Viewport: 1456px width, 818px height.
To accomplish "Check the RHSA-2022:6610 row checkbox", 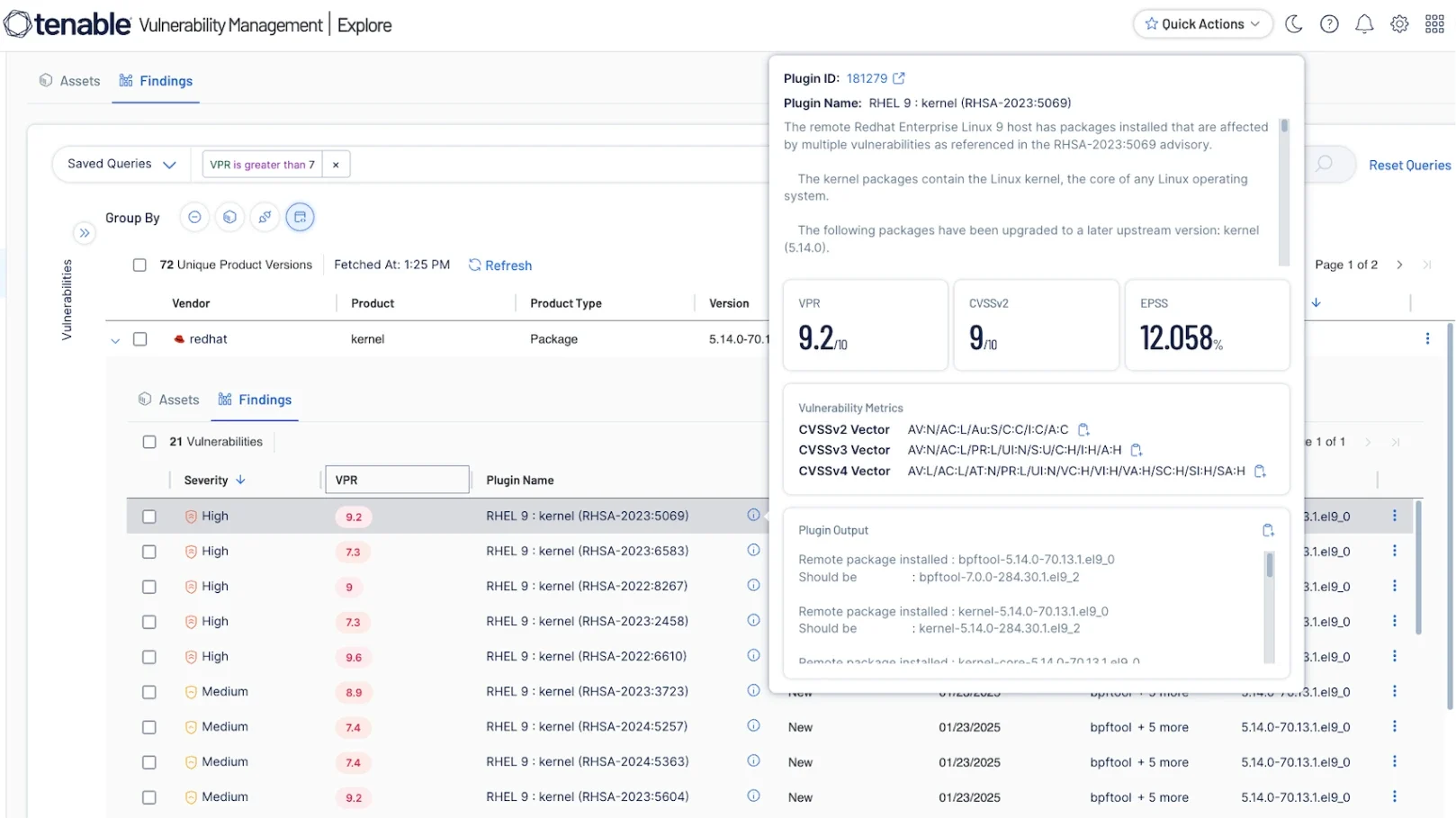I will pyautogui.click(x=149, y=657).
